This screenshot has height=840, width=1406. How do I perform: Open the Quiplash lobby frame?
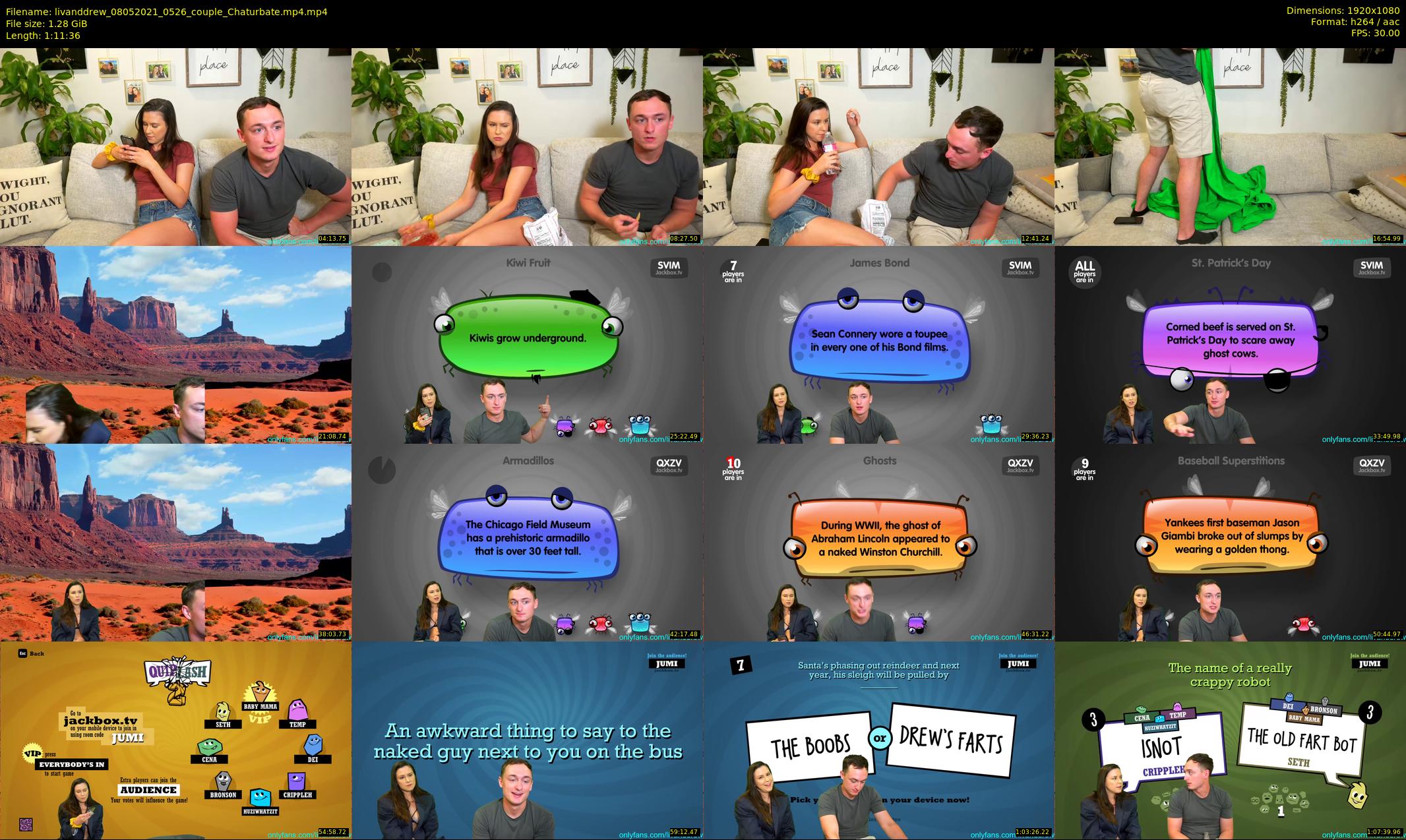pyautogui.click(x=175, y=740)
